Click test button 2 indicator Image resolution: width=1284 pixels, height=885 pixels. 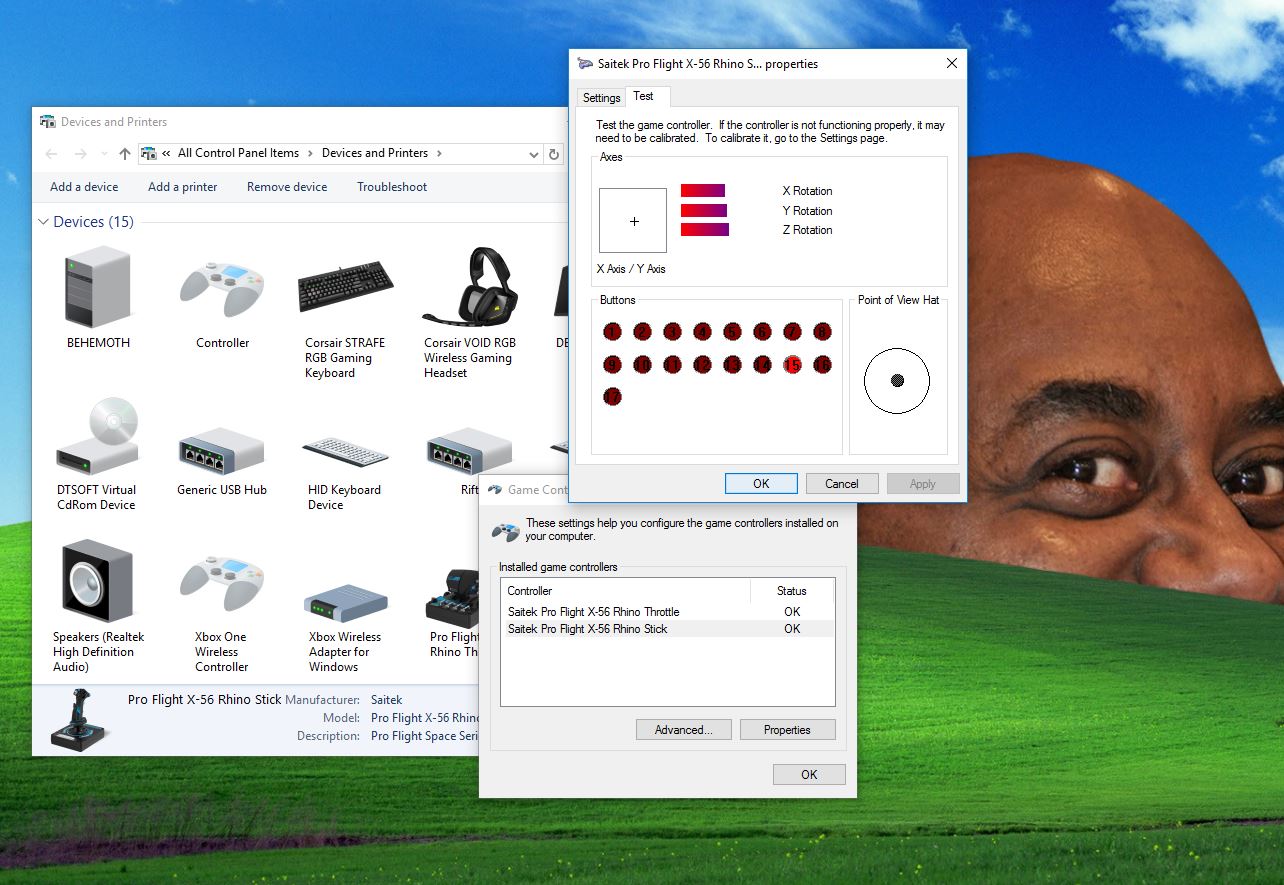coord(642,332)
